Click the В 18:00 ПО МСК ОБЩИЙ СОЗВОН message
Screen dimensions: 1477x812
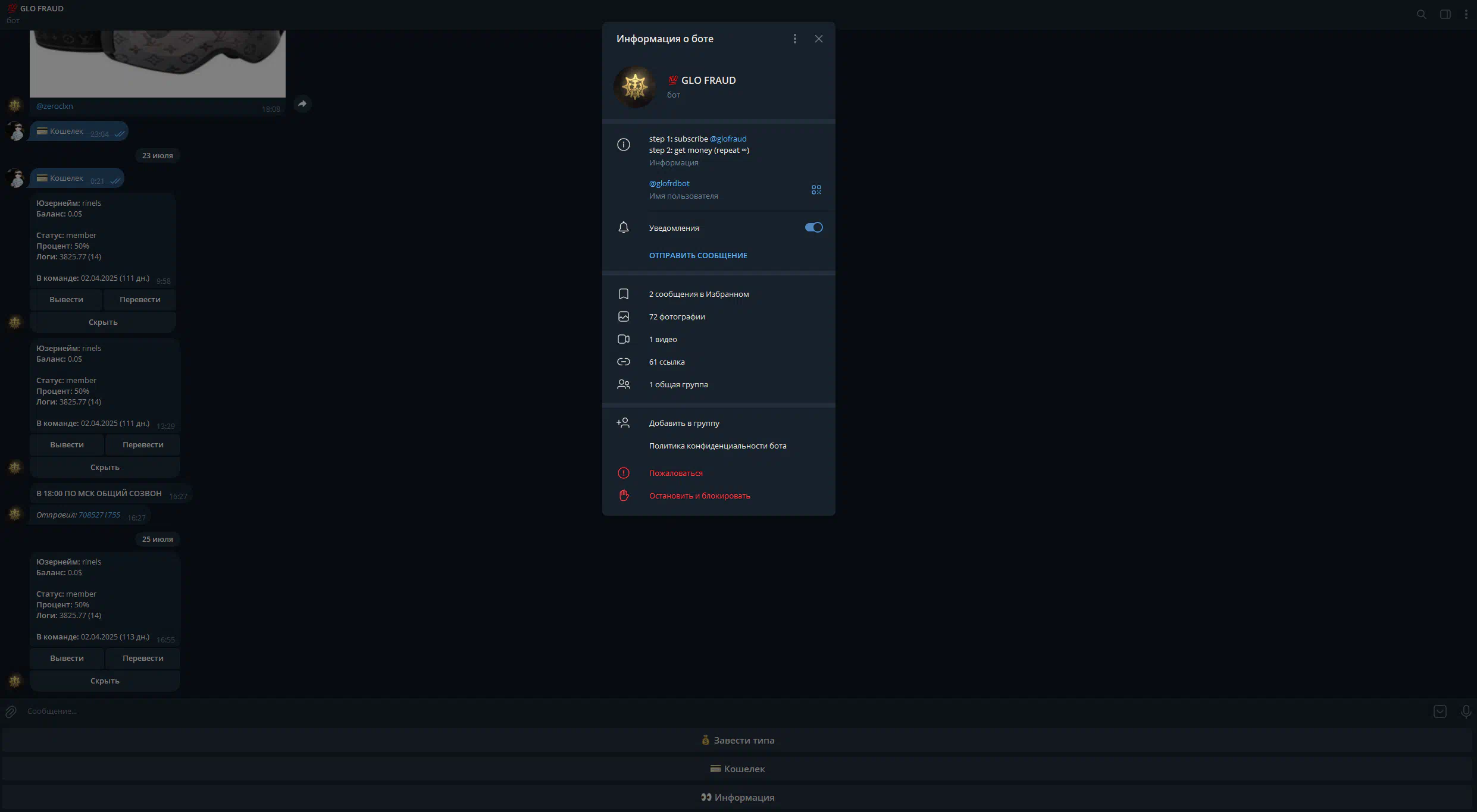click(111, 494)
